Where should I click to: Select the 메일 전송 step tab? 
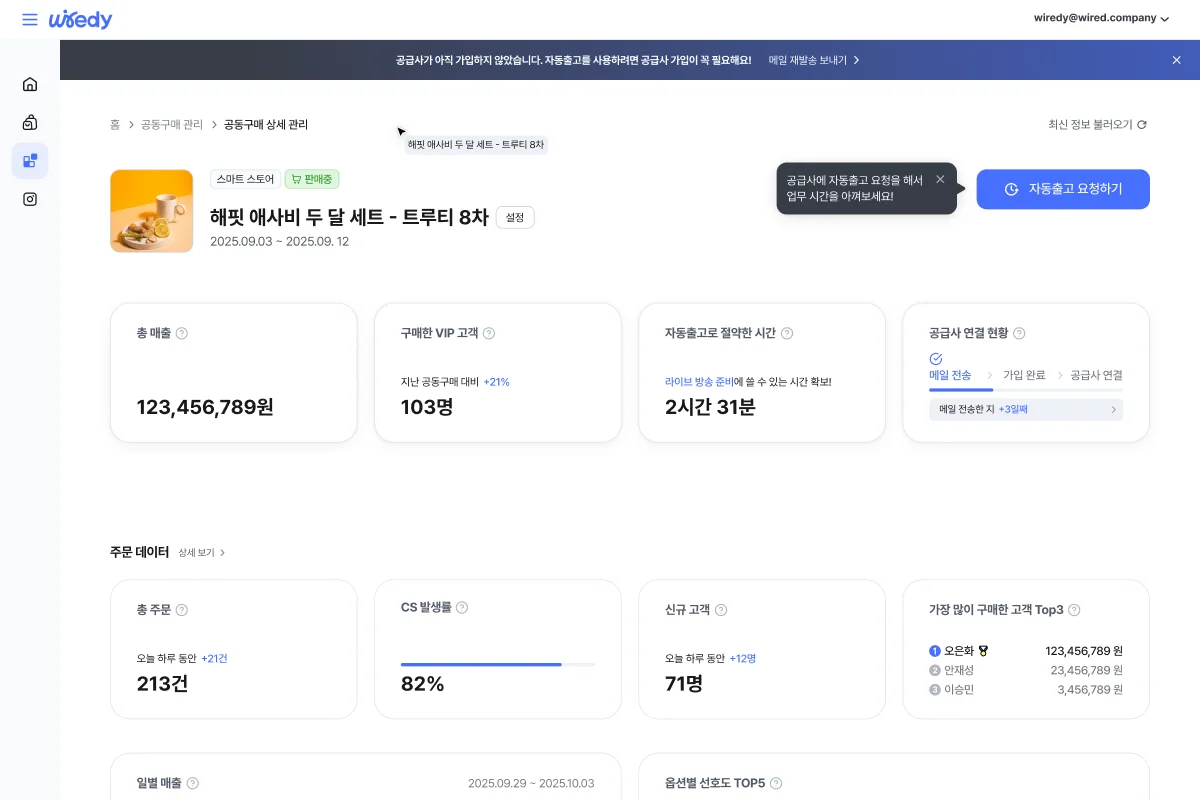tap(950, 375)
